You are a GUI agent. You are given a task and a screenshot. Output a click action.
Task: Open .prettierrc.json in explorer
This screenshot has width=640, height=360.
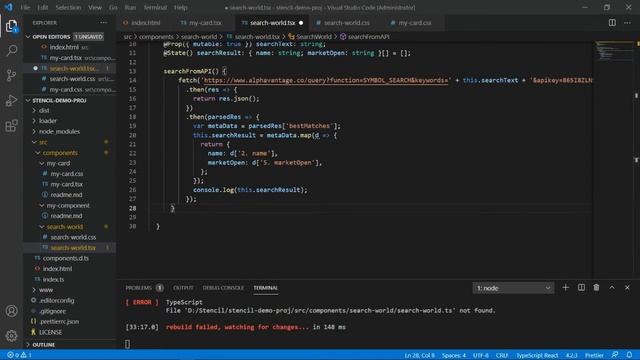click(59, 322)
